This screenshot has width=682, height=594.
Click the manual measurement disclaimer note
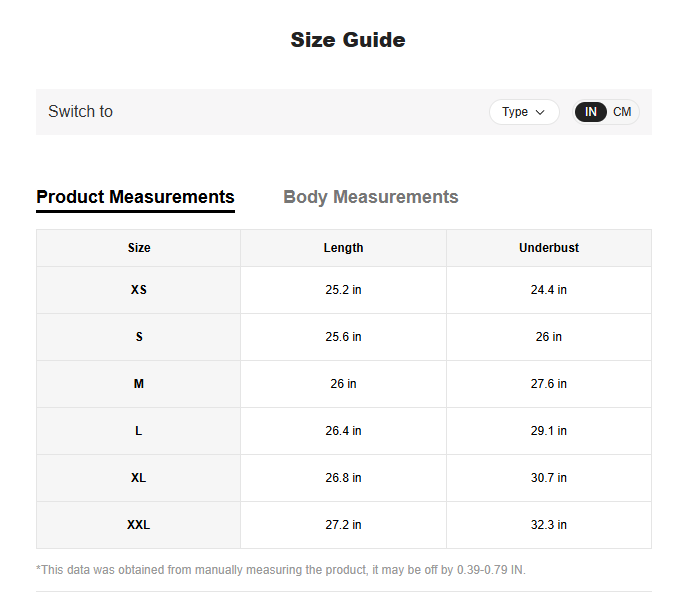(281, 570)
